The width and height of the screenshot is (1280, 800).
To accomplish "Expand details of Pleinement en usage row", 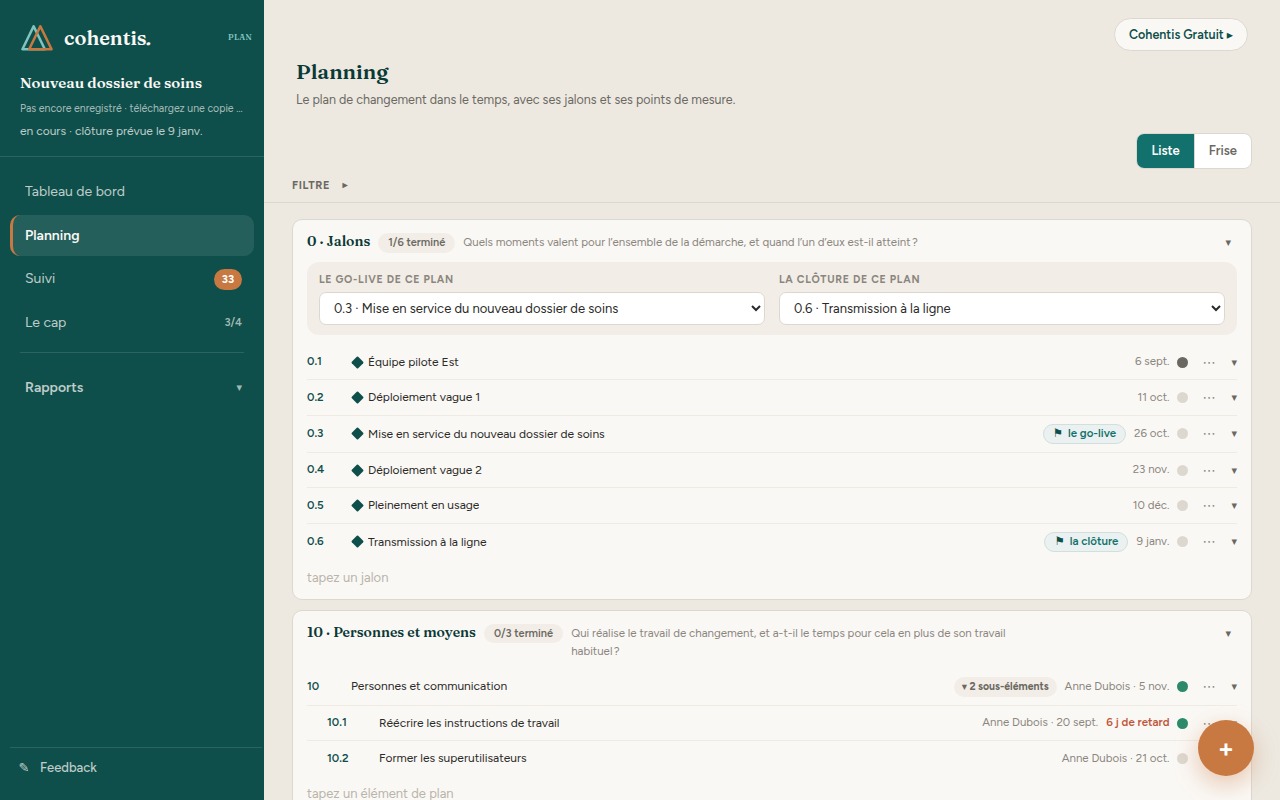I will pyautogui.click(x=1234, y=507).
